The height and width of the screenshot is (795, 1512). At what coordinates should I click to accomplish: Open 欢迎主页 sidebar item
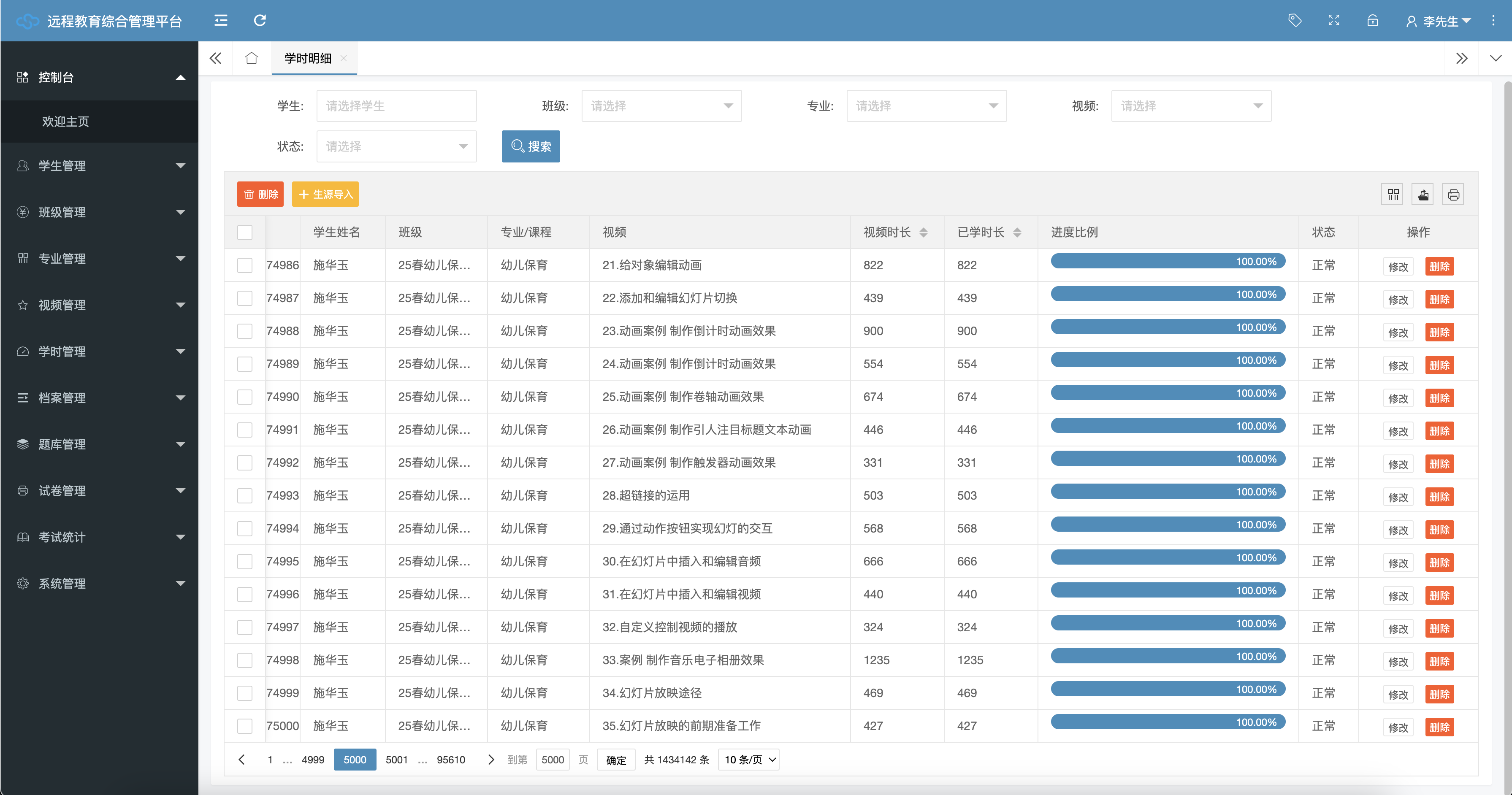tap(66, 122)
